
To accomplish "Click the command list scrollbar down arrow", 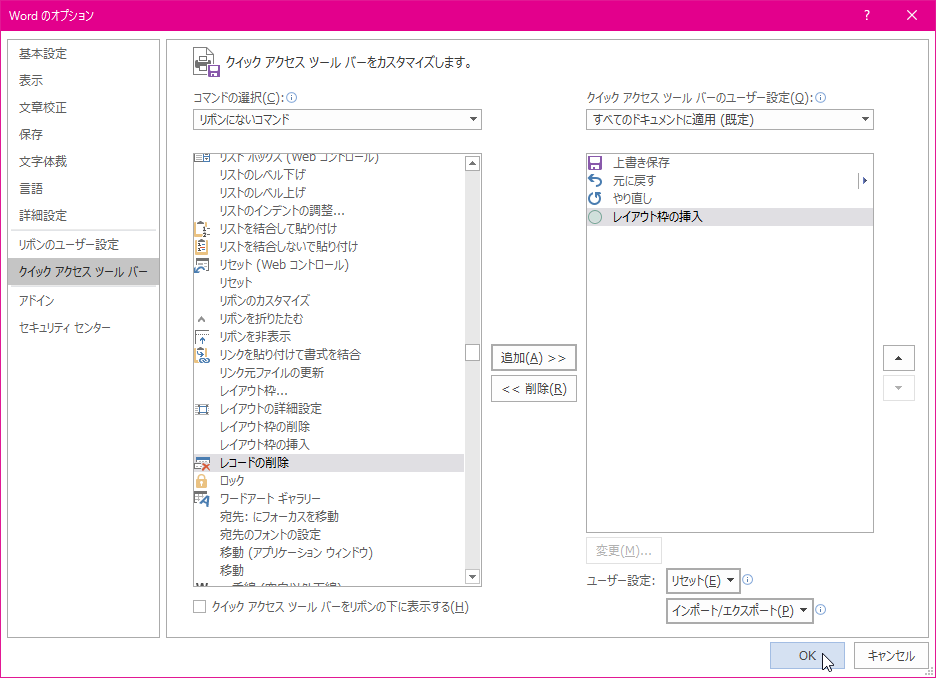I will (473, 577).
